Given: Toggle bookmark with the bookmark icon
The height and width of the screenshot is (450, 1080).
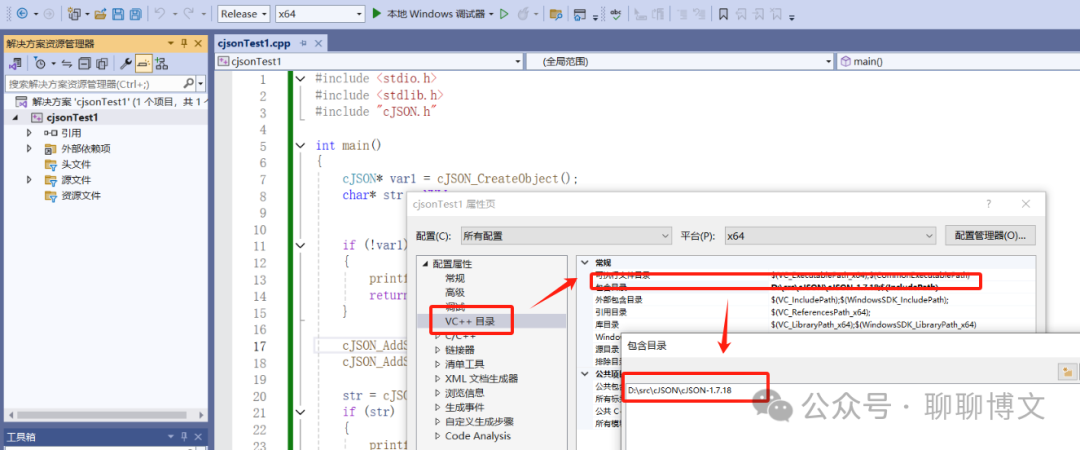Looking at the screenshot, I should pyautogui.click(x=723, y=14).
